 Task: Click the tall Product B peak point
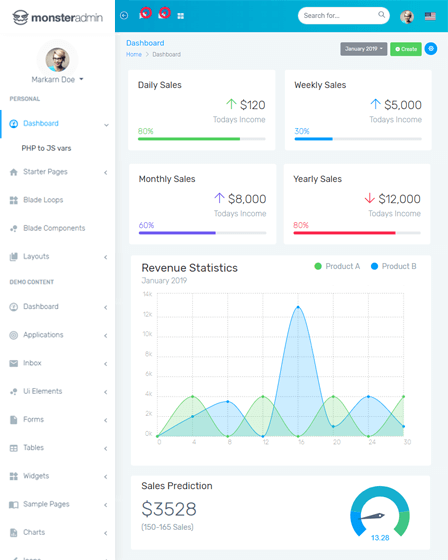(298, 307)
